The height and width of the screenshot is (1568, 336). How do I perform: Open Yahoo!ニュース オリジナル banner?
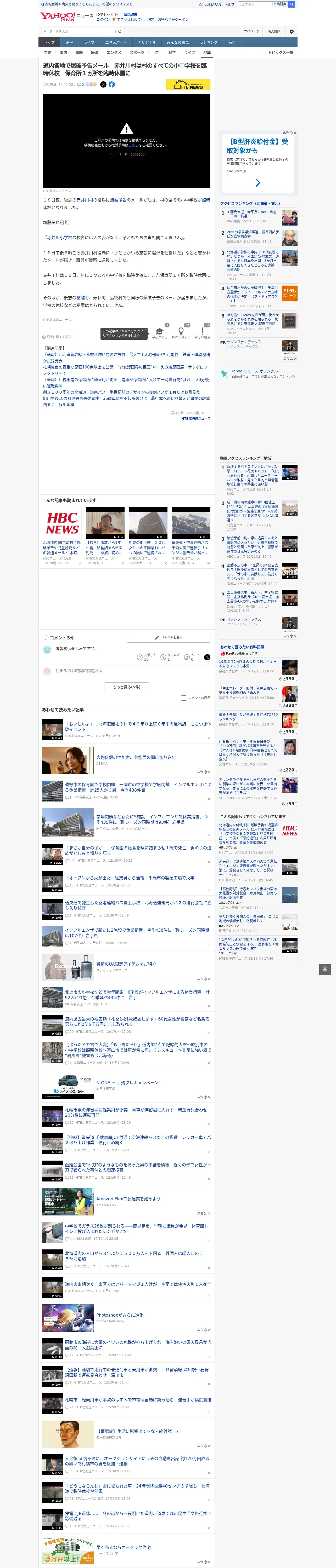[x=258, y=373]
